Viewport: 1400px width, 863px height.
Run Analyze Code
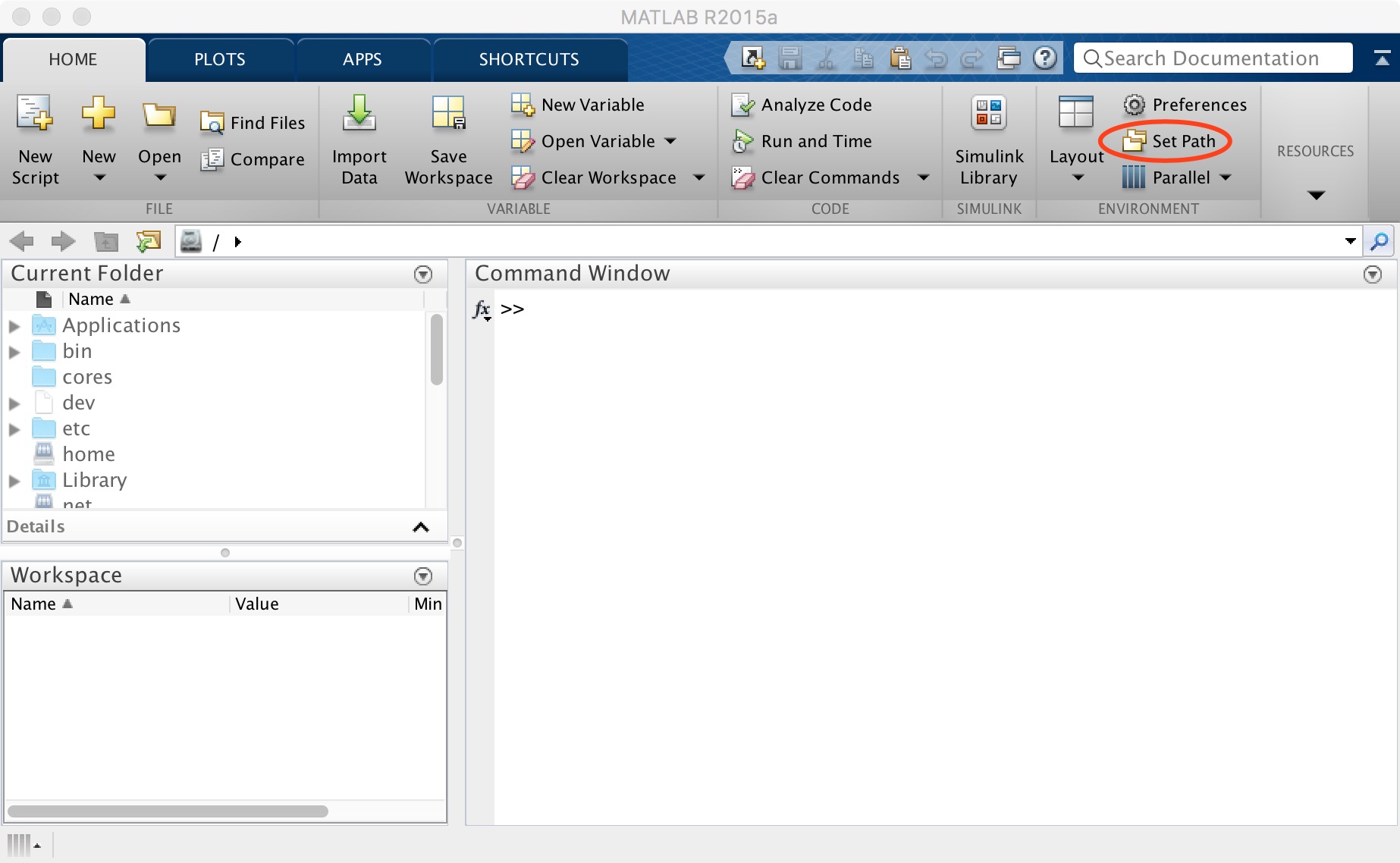802,105
